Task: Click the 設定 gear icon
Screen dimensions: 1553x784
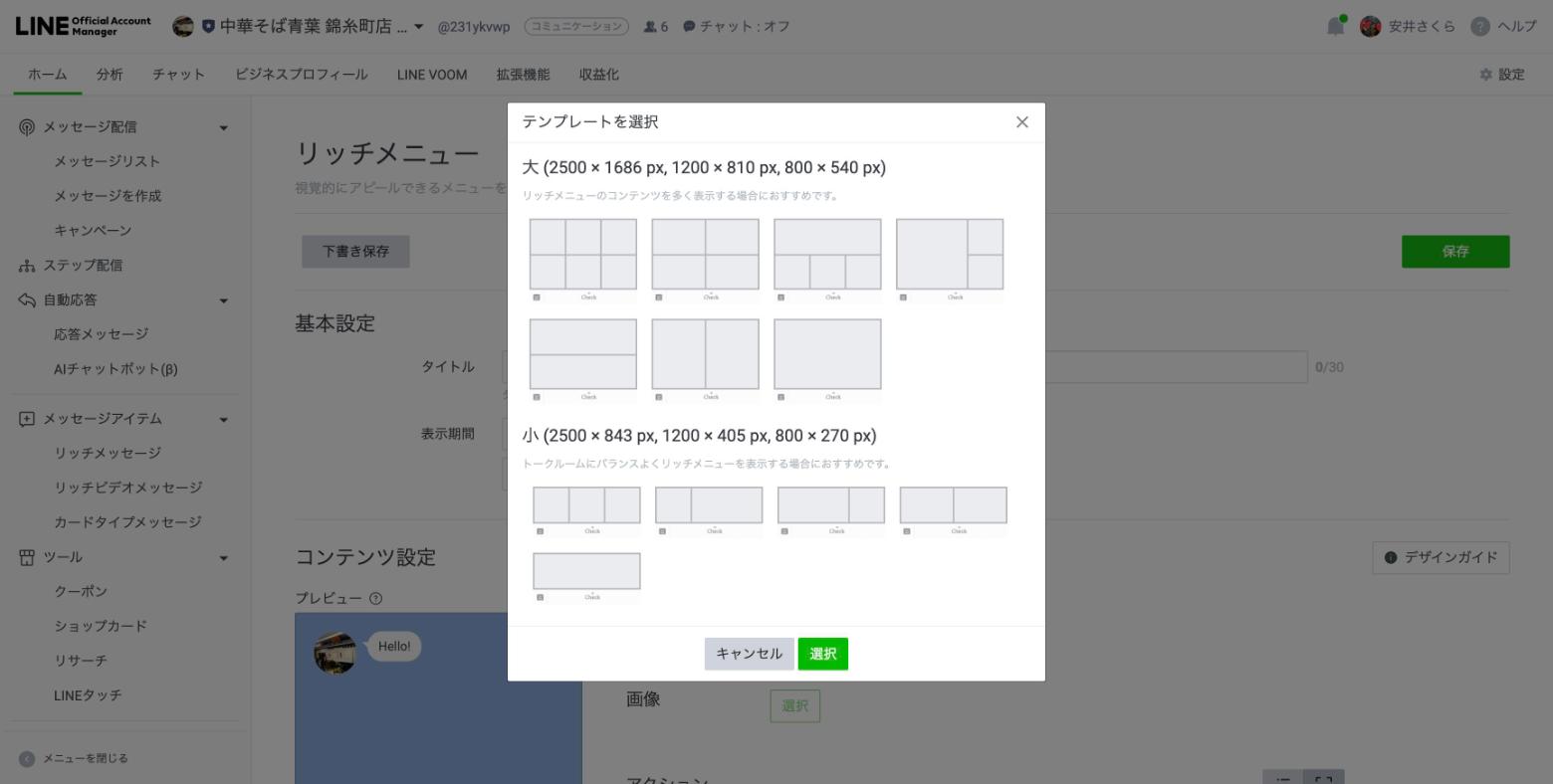Action: [x=1485, y=74]
